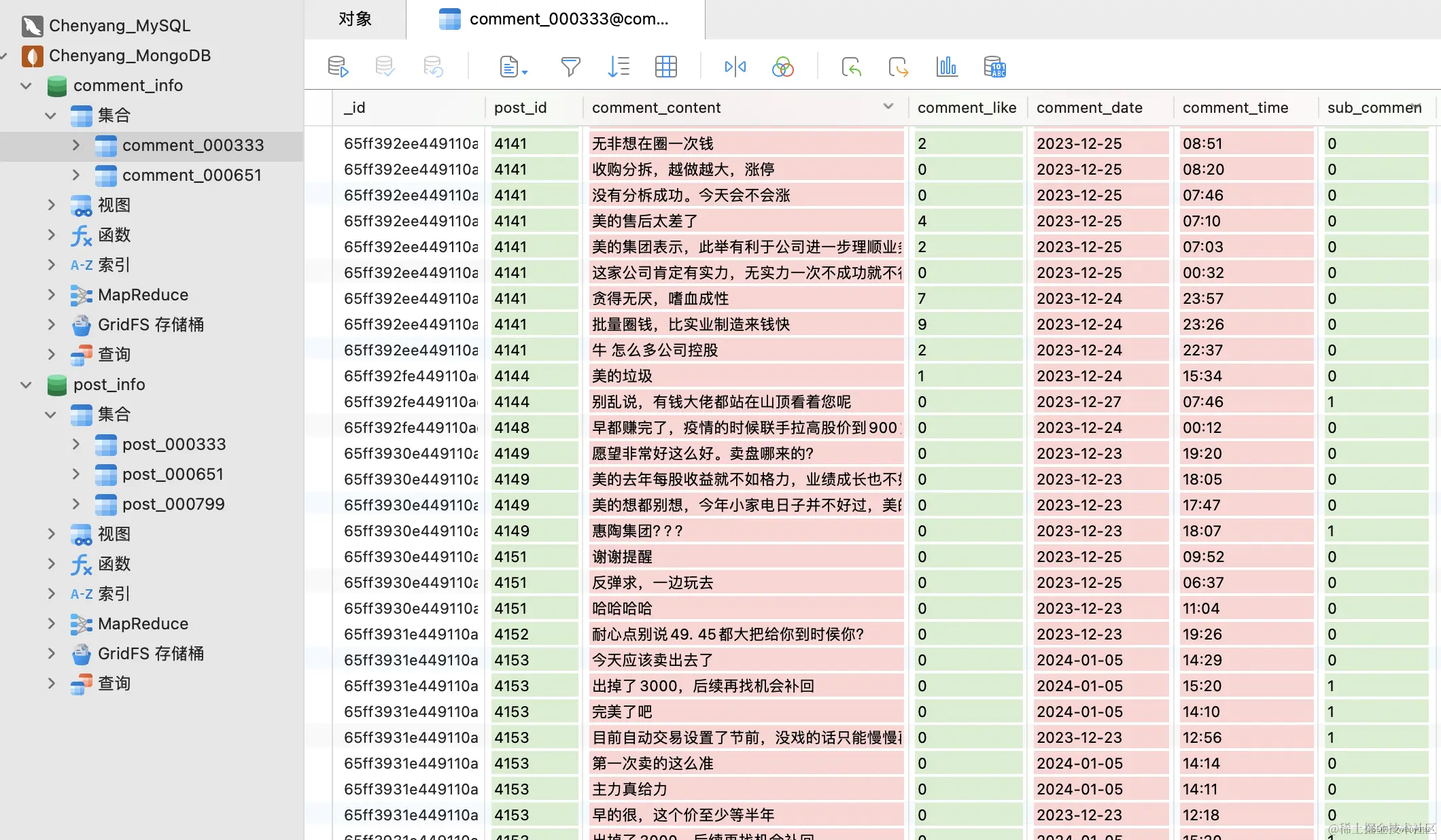Select Chenyang_MySQL connection icon

click(32, 26)
